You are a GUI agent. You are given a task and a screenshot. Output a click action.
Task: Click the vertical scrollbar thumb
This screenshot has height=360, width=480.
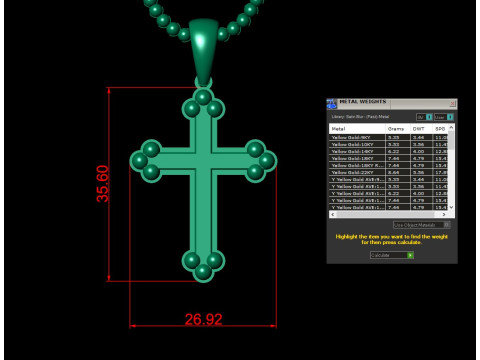[x=451, y=140]
